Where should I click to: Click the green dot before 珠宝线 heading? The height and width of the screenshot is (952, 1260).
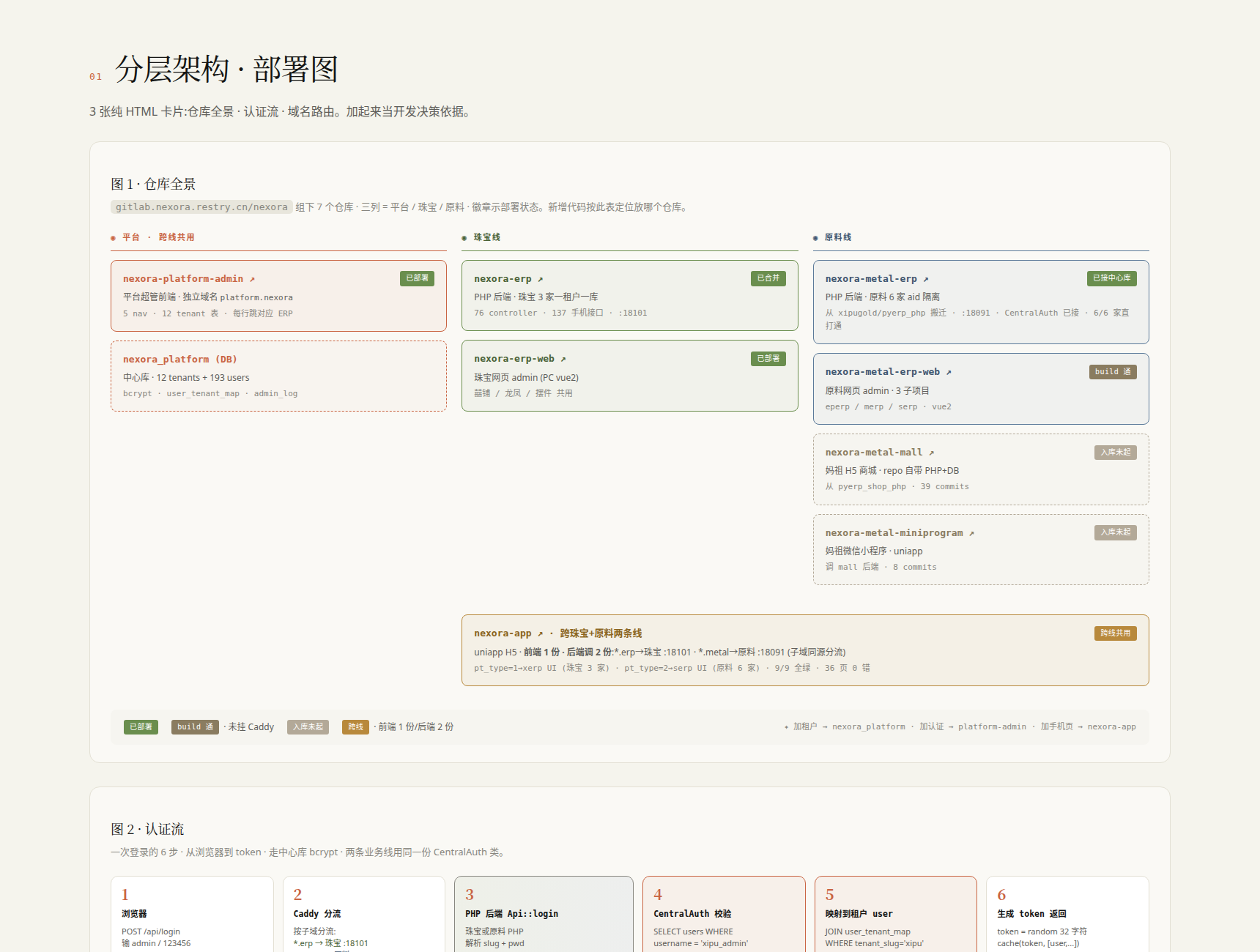[464, 238]
